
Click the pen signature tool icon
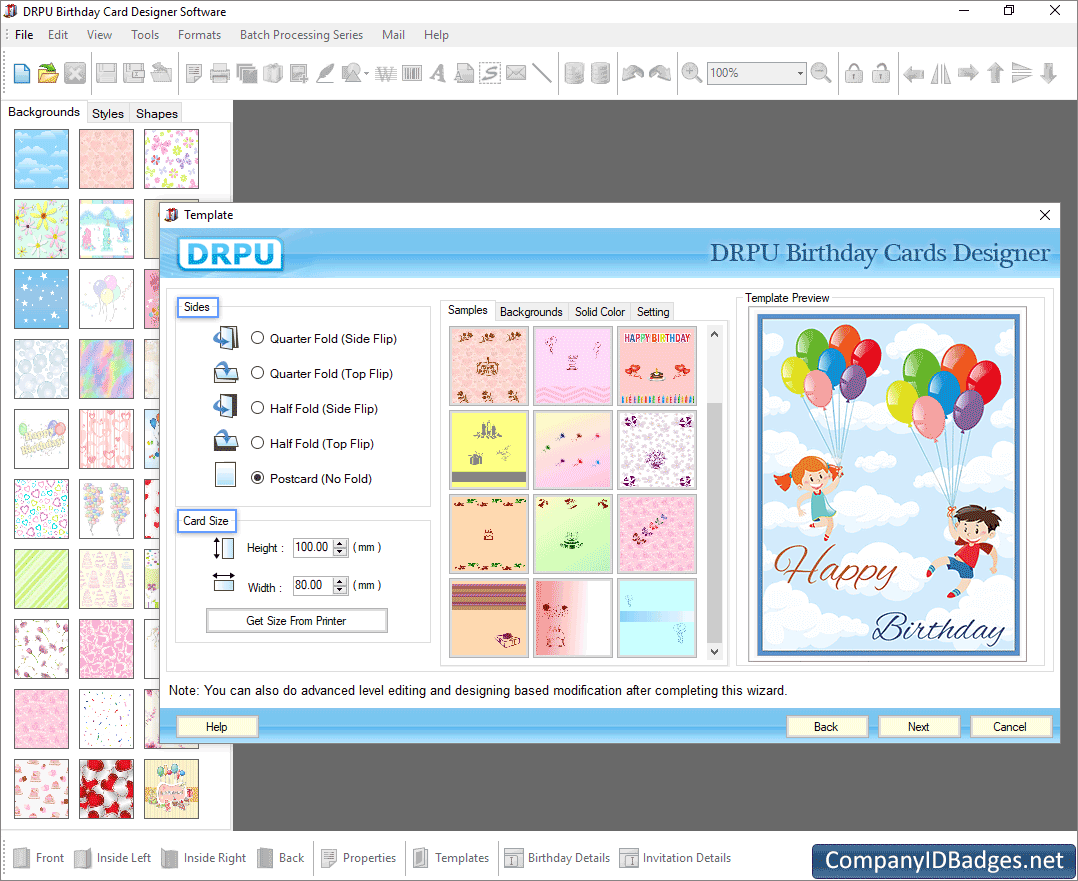point(324,73)
